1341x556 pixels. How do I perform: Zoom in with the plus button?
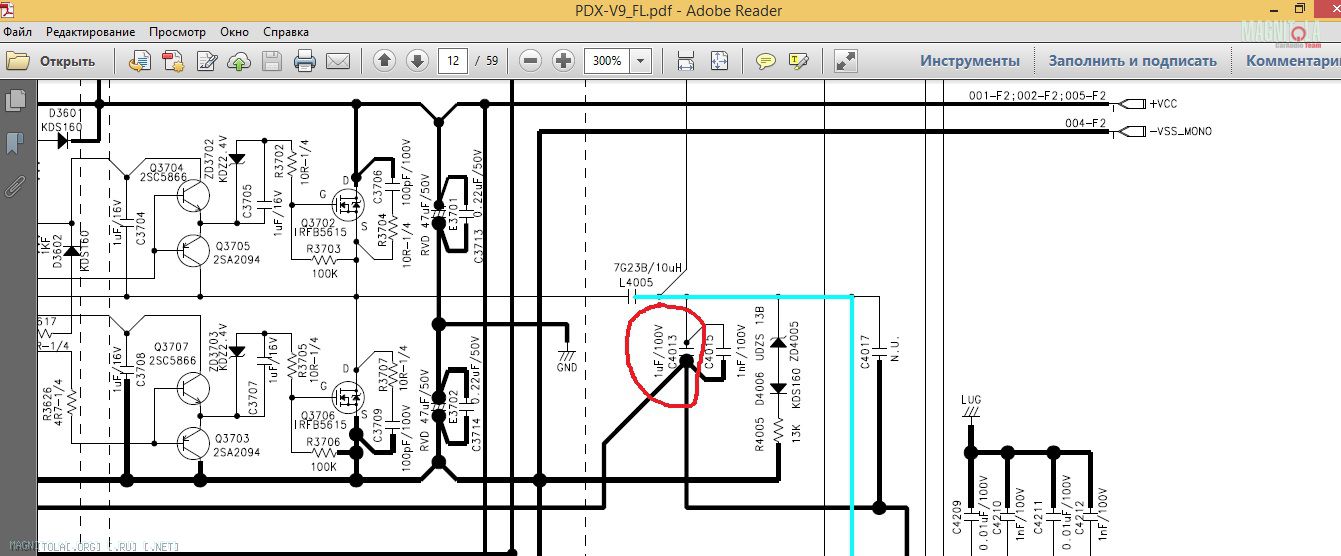point(563,61)
